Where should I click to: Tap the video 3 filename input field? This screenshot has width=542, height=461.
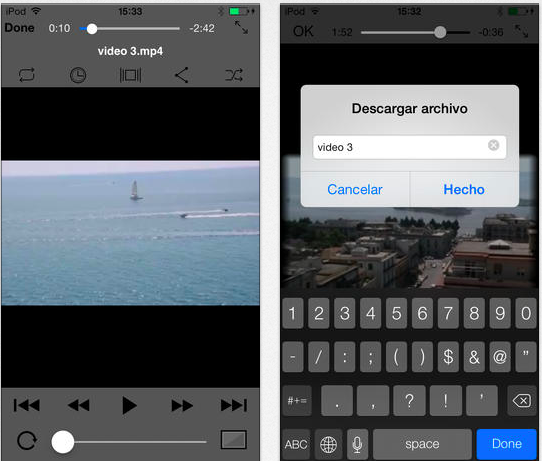(409, 147)
